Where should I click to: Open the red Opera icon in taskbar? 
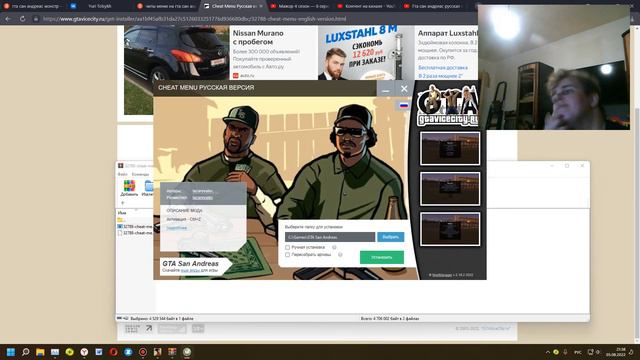[113, 352]
